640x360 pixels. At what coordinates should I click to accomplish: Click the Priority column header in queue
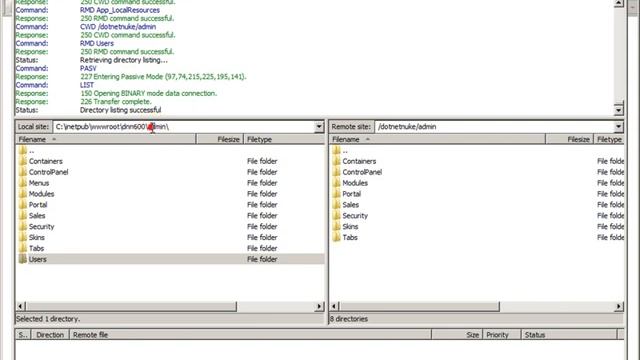[502, 335]
